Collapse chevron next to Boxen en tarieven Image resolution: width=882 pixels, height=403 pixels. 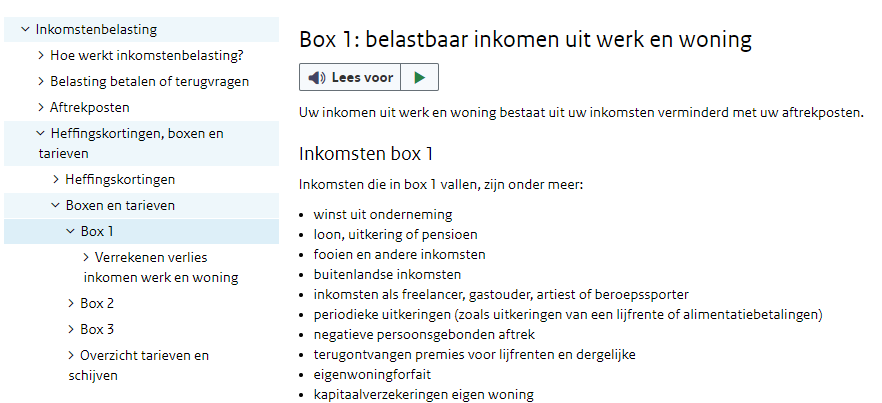55,205
